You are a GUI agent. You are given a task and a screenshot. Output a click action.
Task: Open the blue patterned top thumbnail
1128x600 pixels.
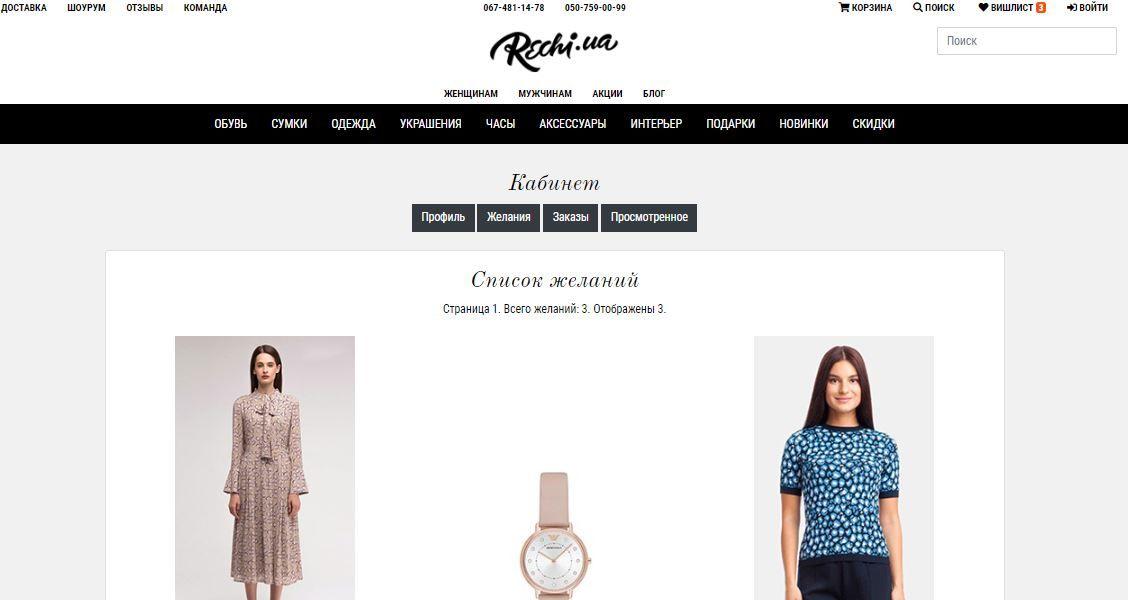click(x=844, y=468)
